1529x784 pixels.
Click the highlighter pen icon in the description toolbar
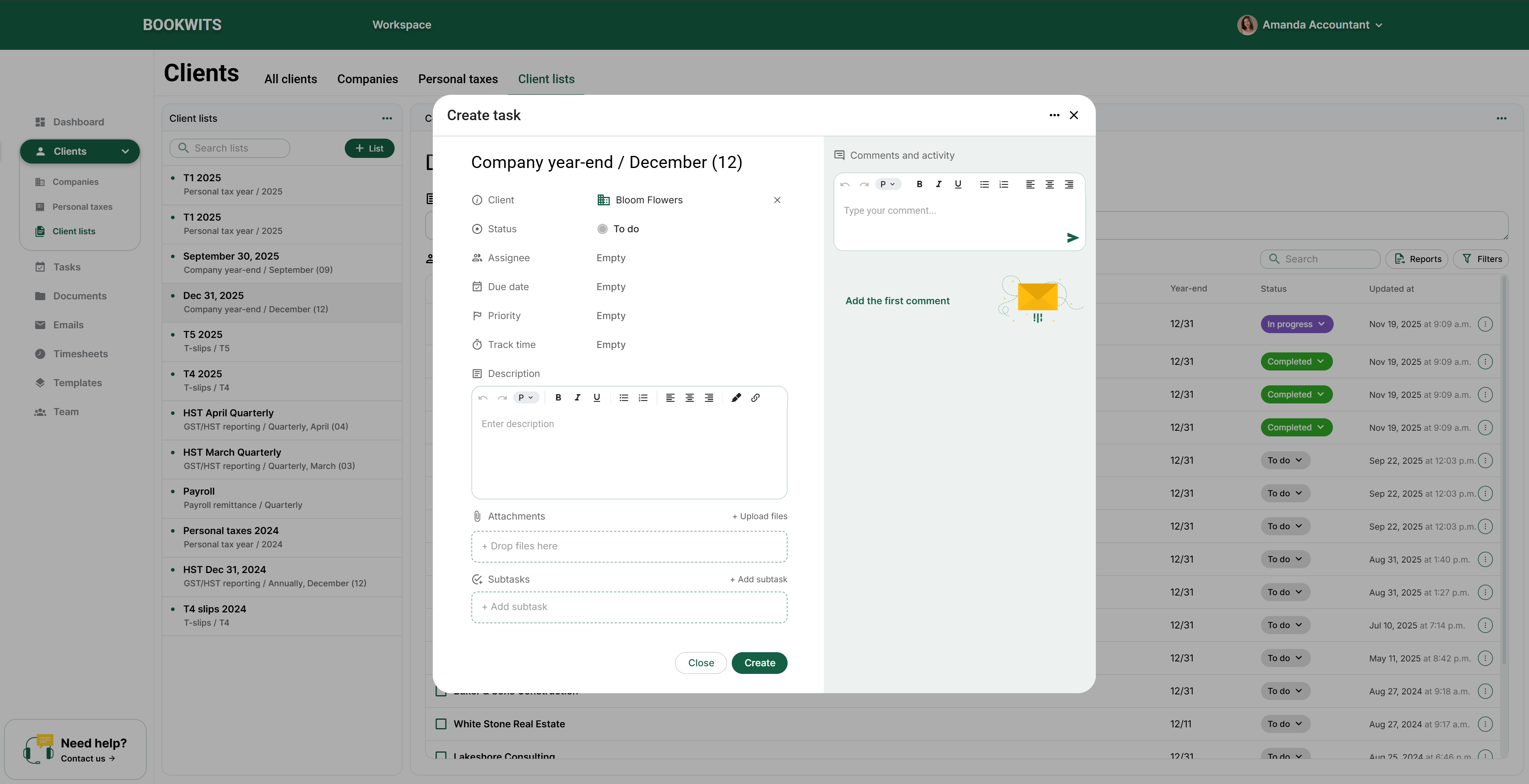tap(736, 398)
